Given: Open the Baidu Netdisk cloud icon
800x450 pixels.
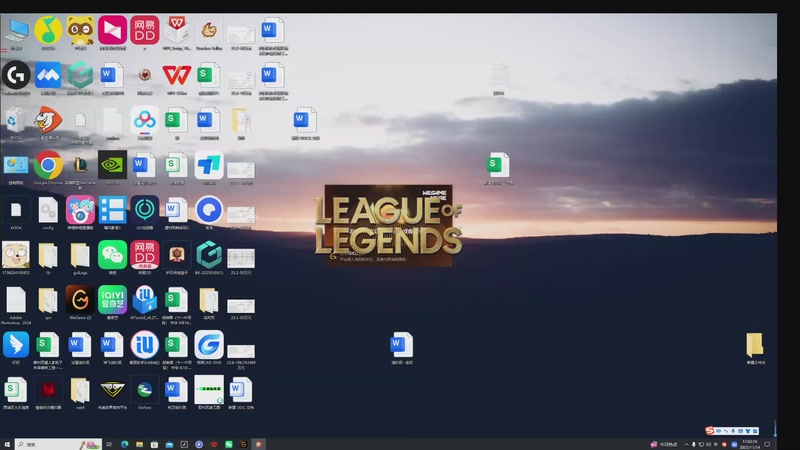Looking at the screenshot, I should point(144,120).
